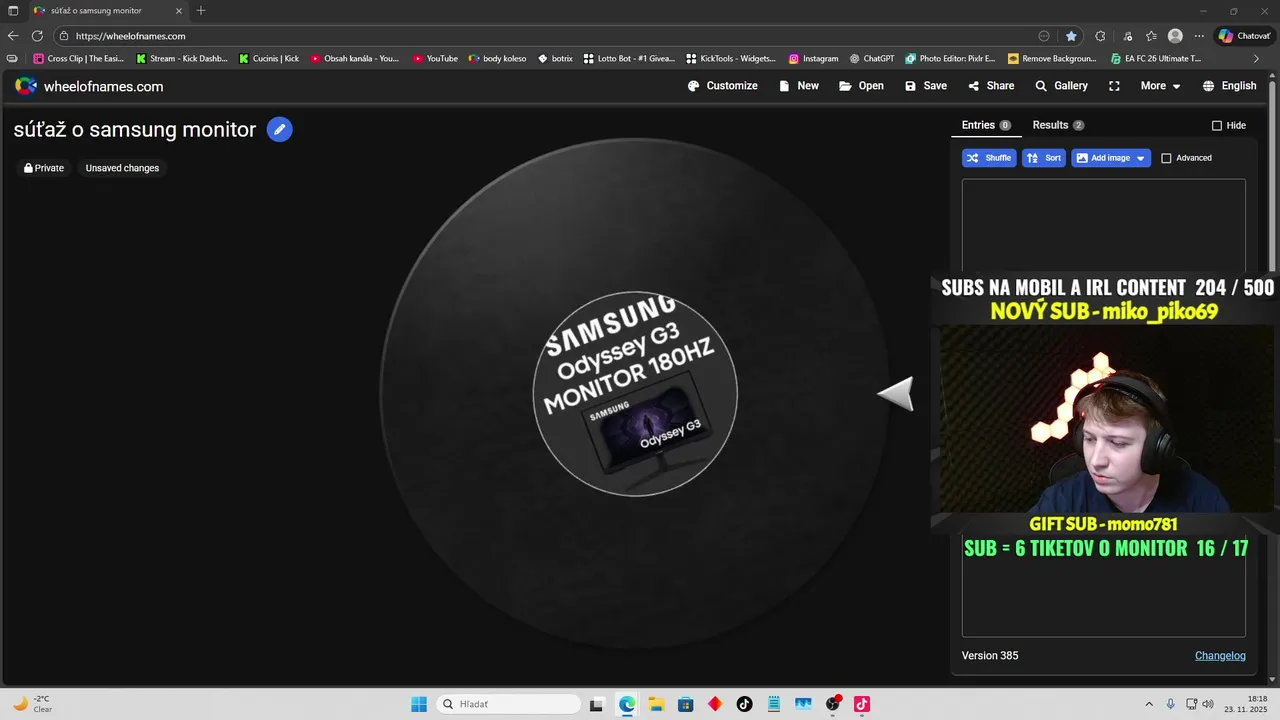Shuffle the entries
This screenshot has width=1280, height=720.
989,158
